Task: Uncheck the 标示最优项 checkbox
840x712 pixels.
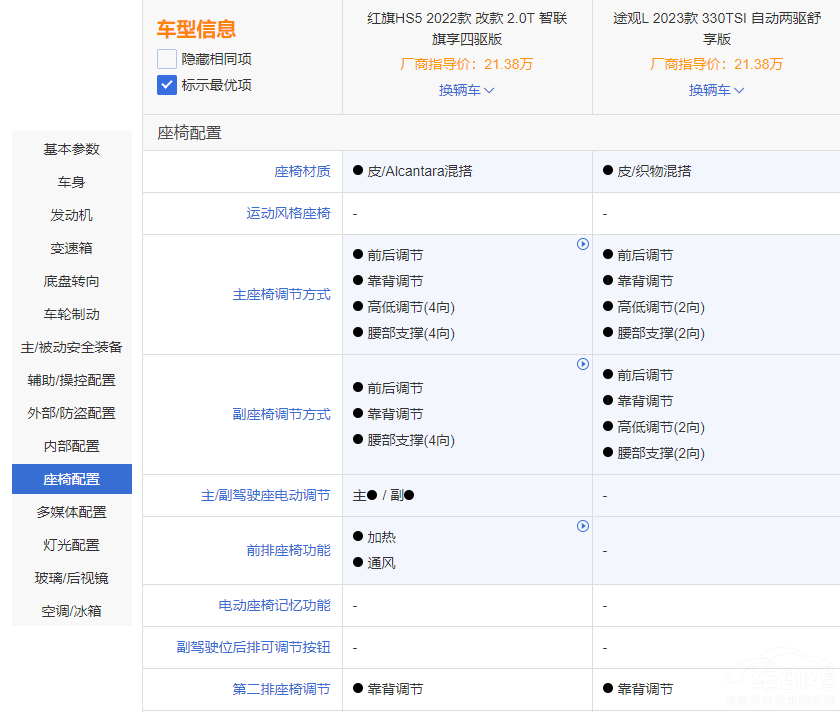Action: (x=167, y=85)
